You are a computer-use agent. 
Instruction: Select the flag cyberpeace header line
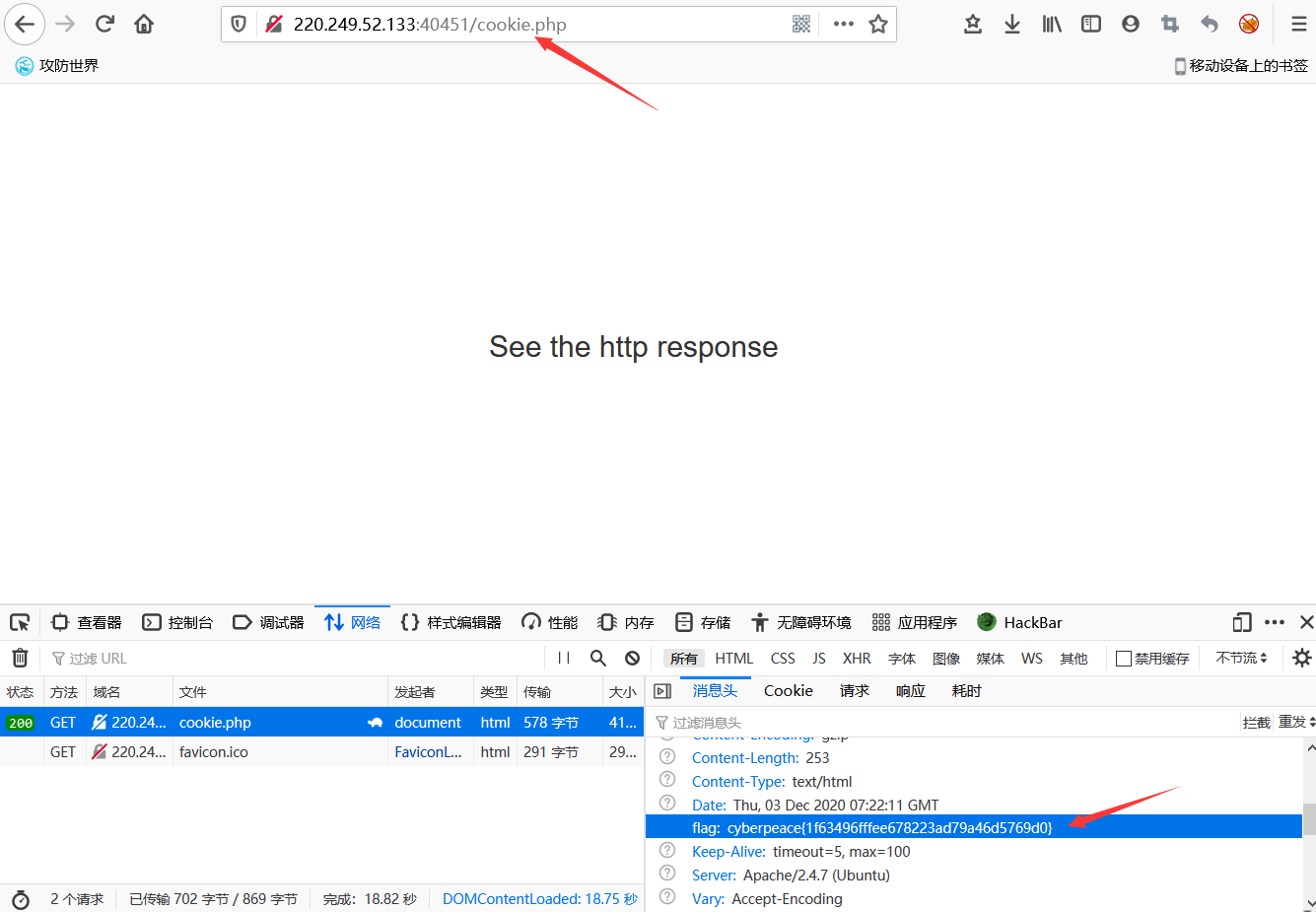[974, 827]
